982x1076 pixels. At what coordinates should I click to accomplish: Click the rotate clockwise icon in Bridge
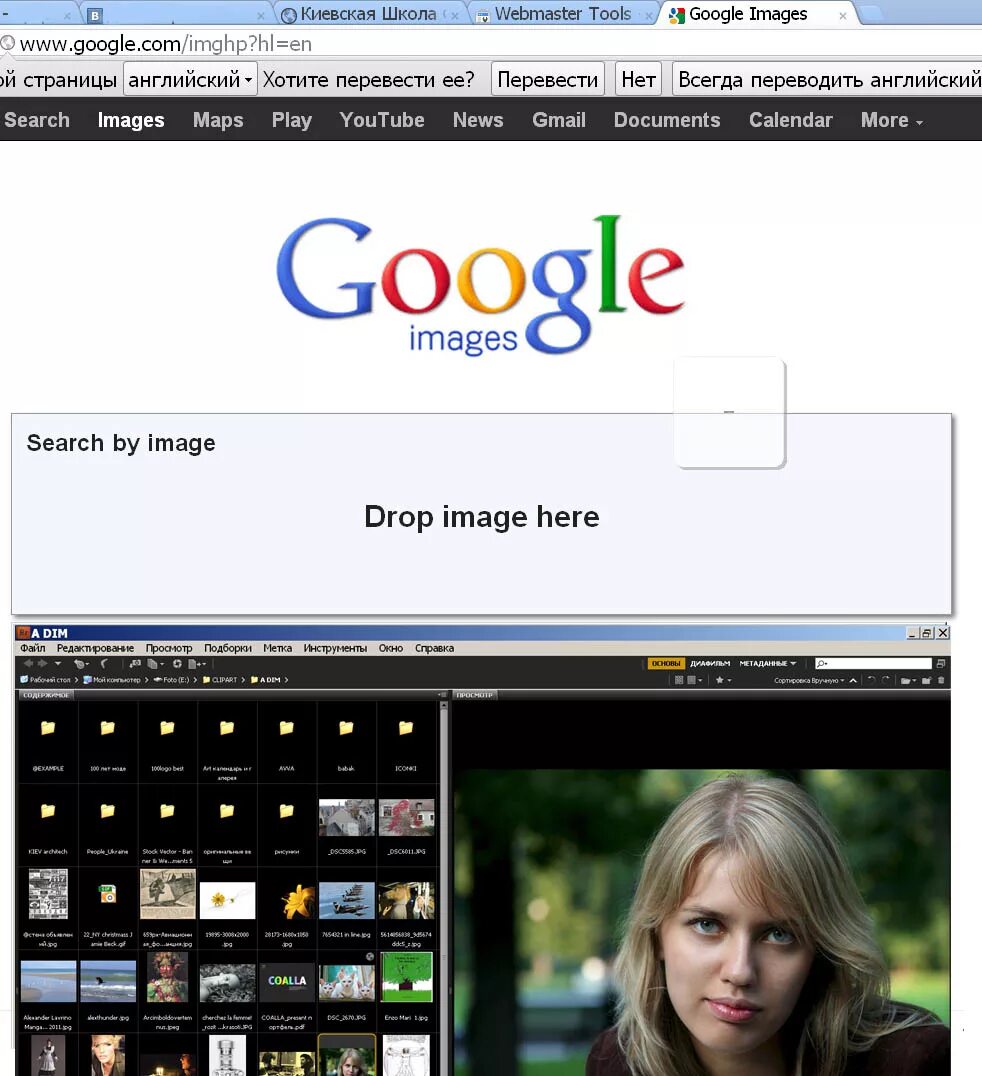click(x=885, y=681)
